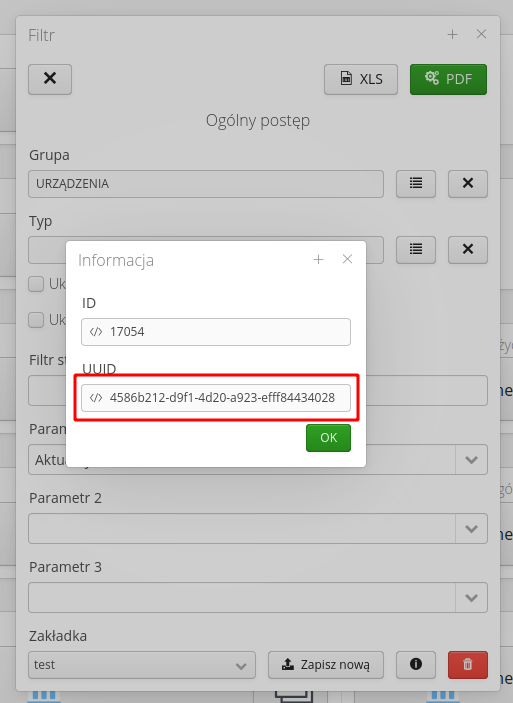This screenshot has height=703, width=513.
Task: Click the Zapisz nową button
Action: pyautogui.click(x=326, y=665)
